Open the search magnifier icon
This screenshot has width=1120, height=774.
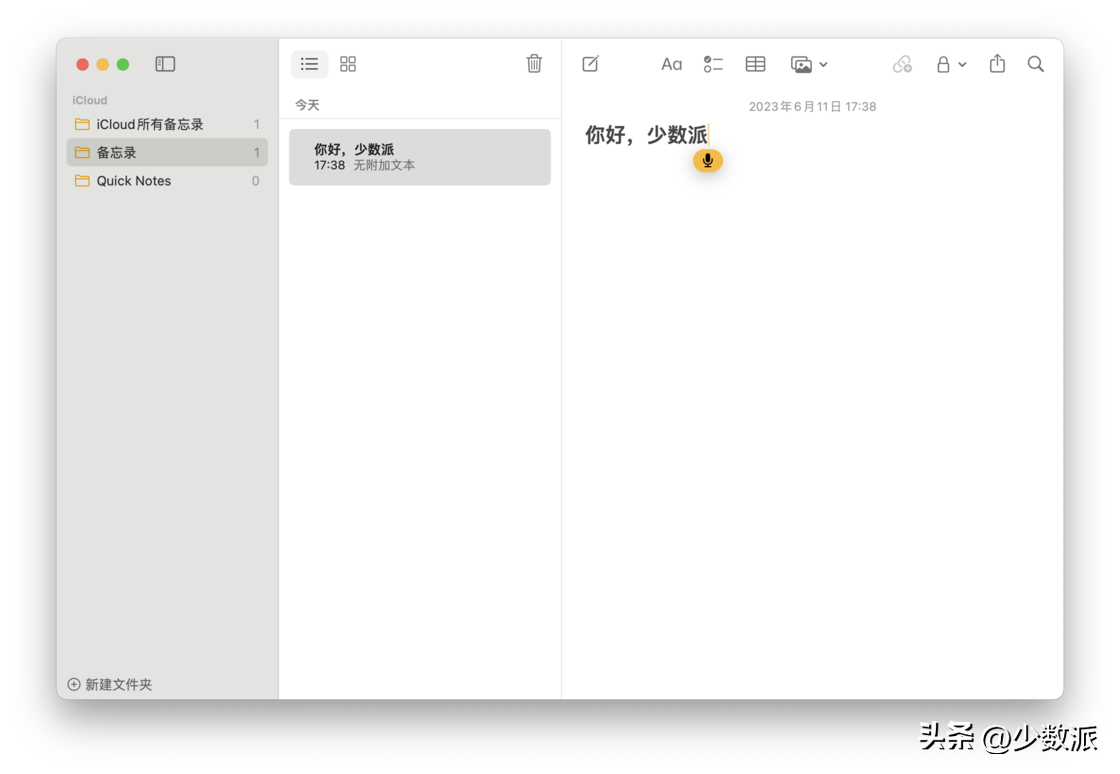(1036, 64)
